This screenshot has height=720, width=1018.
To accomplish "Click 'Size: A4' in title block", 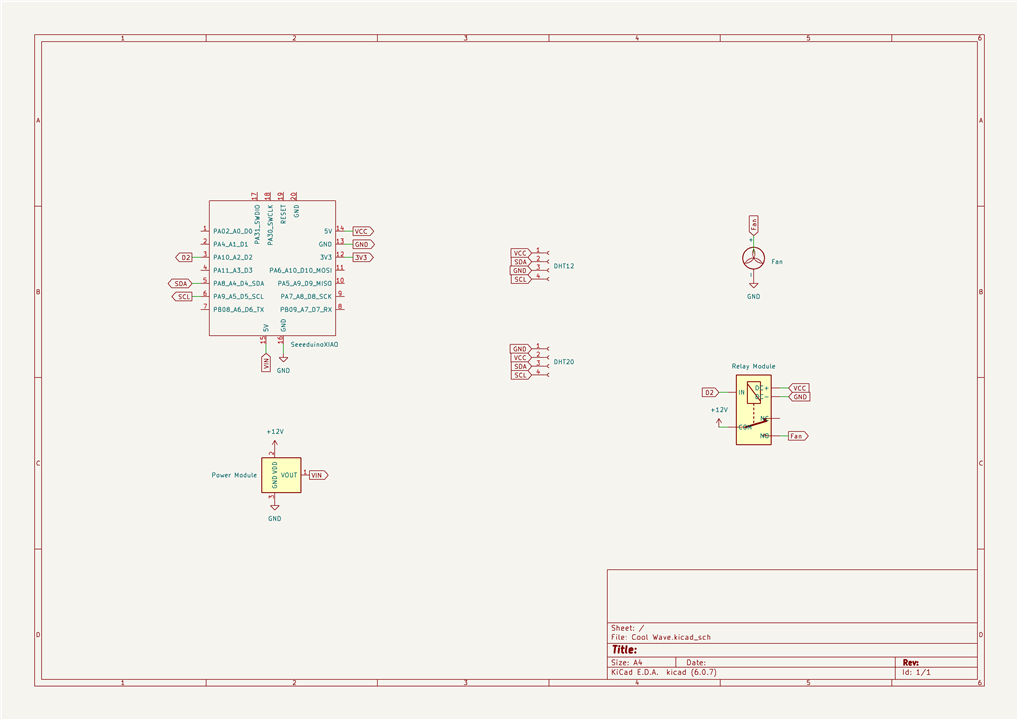I will [627, 663].
